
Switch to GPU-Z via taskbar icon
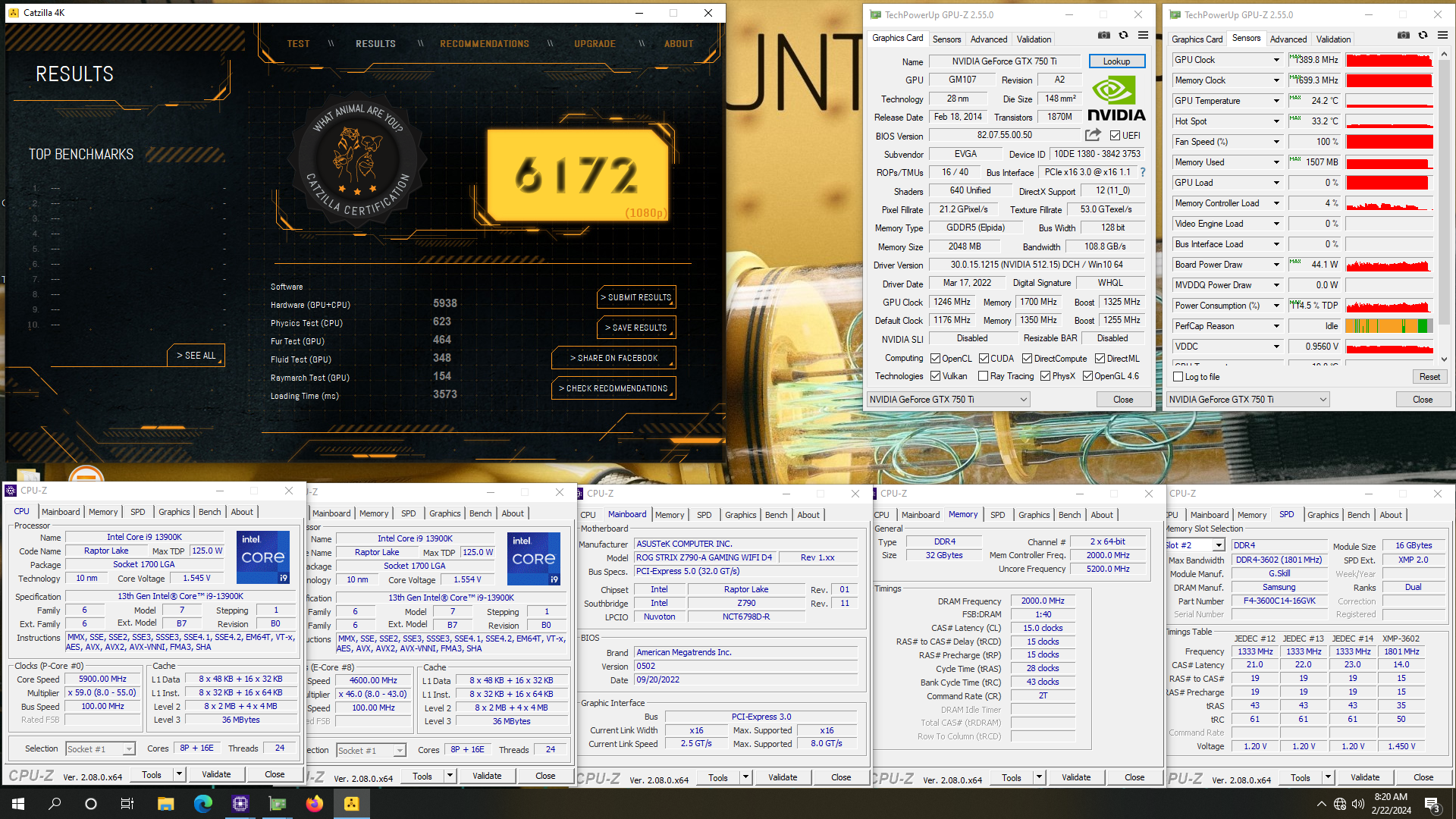pyautogui.click(x=278, y=804)
